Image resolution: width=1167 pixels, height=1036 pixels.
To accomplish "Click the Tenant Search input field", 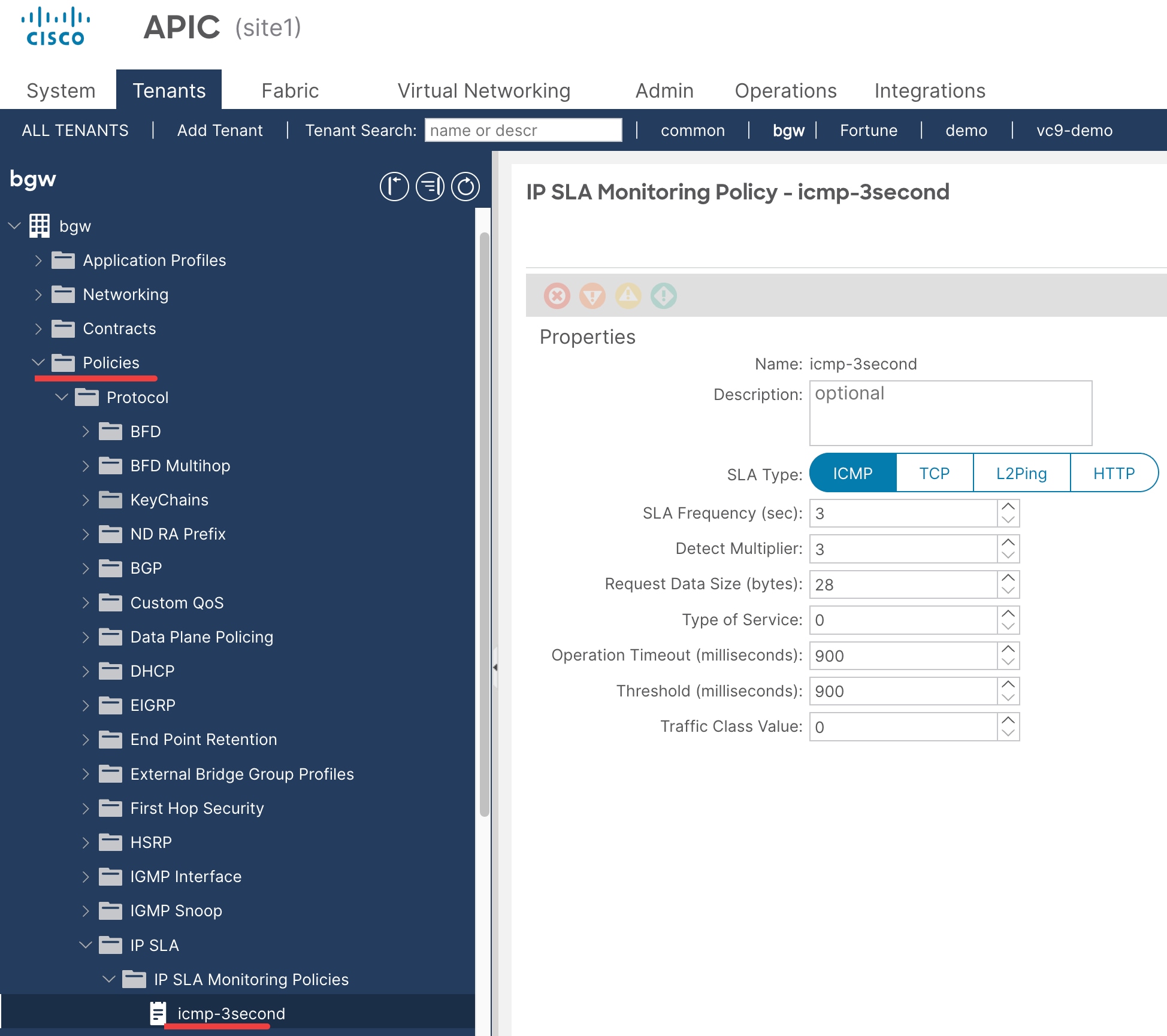I will pyautogui.click(x=524, y=130).
